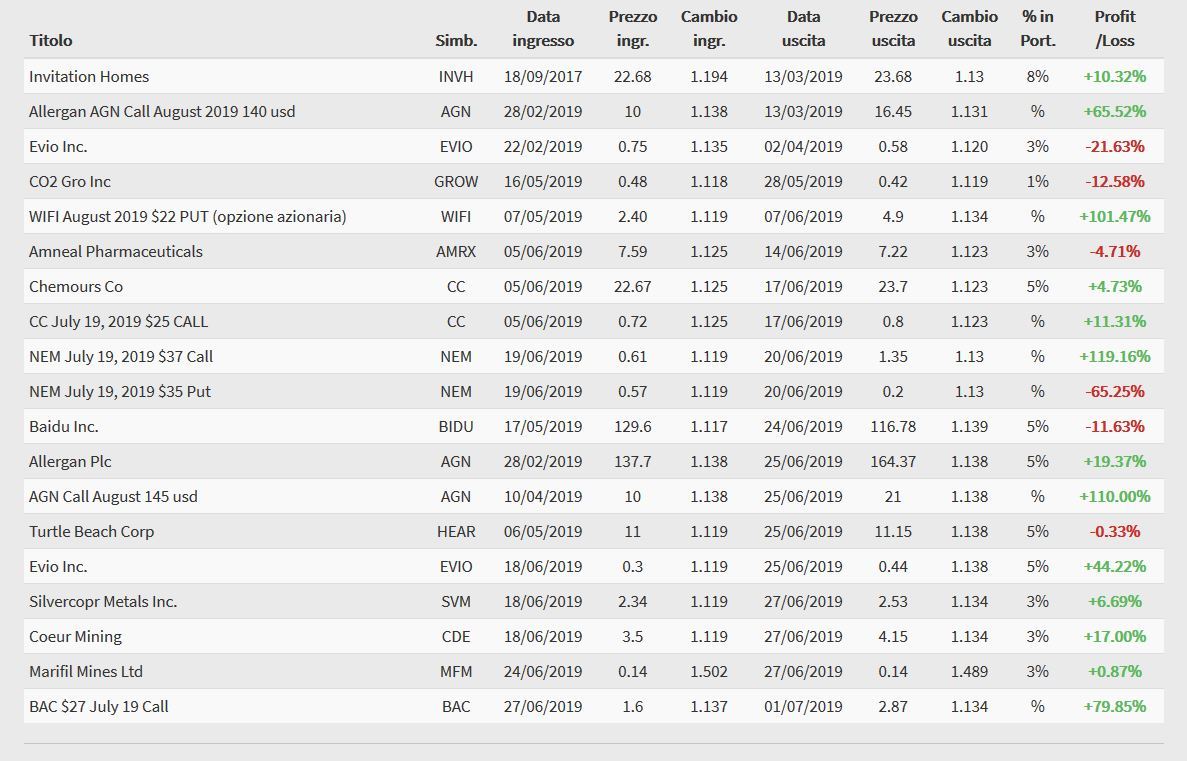Viewport: 1187px width, 761px height.
Task: Click the 01/07/2019 exit date
Action: tap(803, 706)
